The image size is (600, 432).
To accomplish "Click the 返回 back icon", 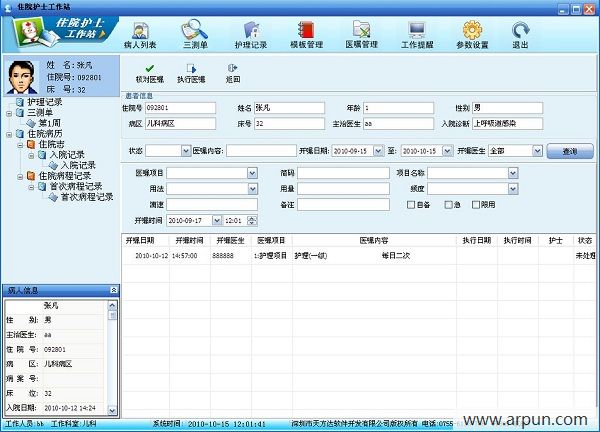I will (x=233, y=74).
